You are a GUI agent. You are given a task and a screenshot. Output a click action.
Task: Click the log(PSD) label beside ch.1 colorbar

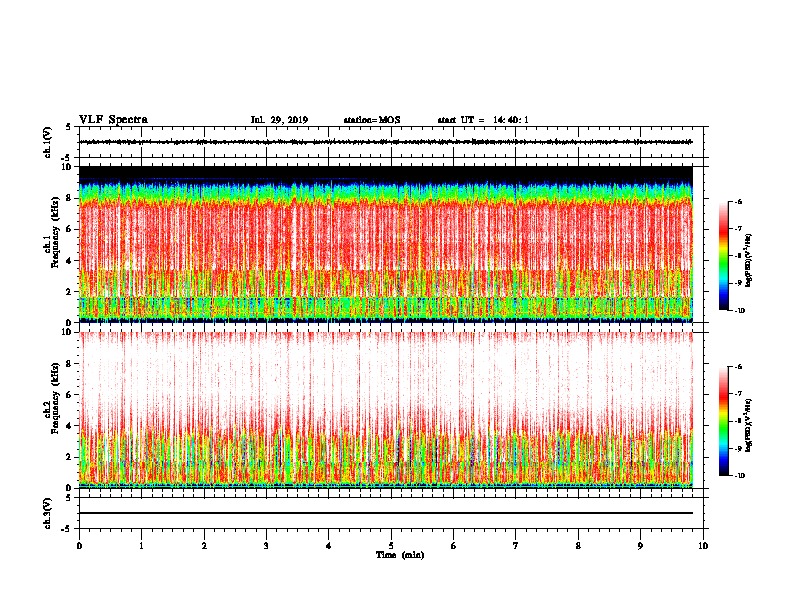coord(749,261)
